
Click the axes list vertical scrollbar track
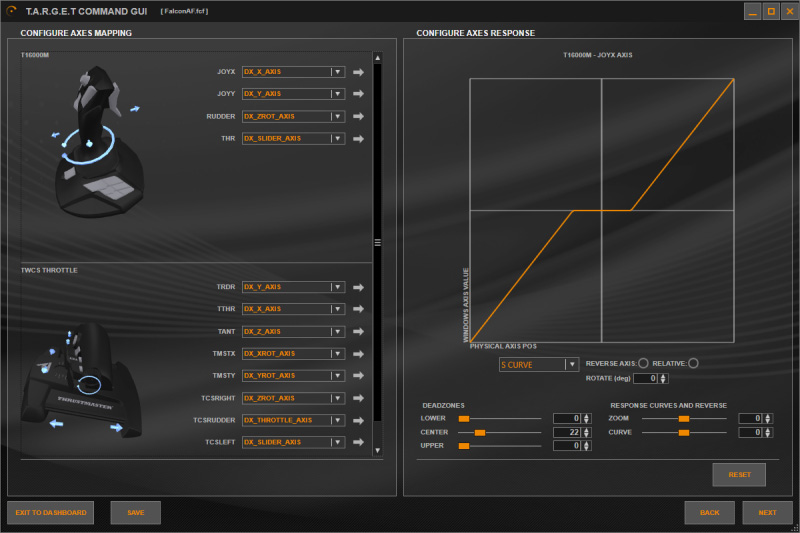click(x=378, y=242)
